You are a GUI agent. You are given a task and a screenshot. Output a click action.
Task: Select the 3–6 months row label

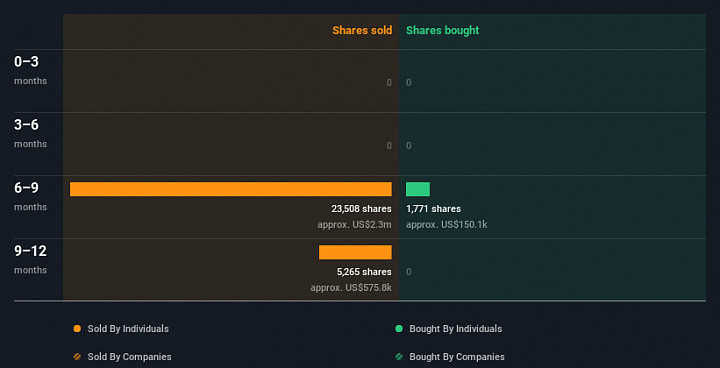click(x=30, y=133)
